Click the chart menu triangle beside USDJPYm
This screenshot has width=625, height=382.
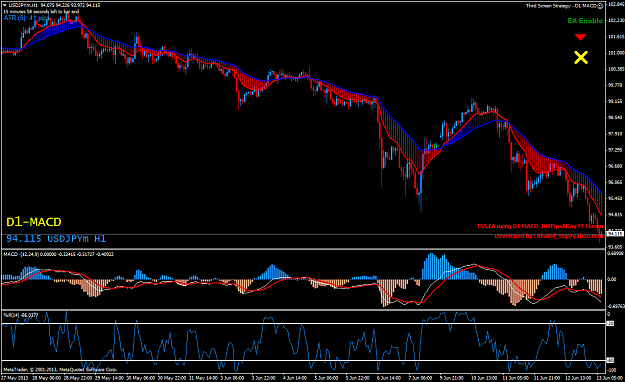click(5, 6)
